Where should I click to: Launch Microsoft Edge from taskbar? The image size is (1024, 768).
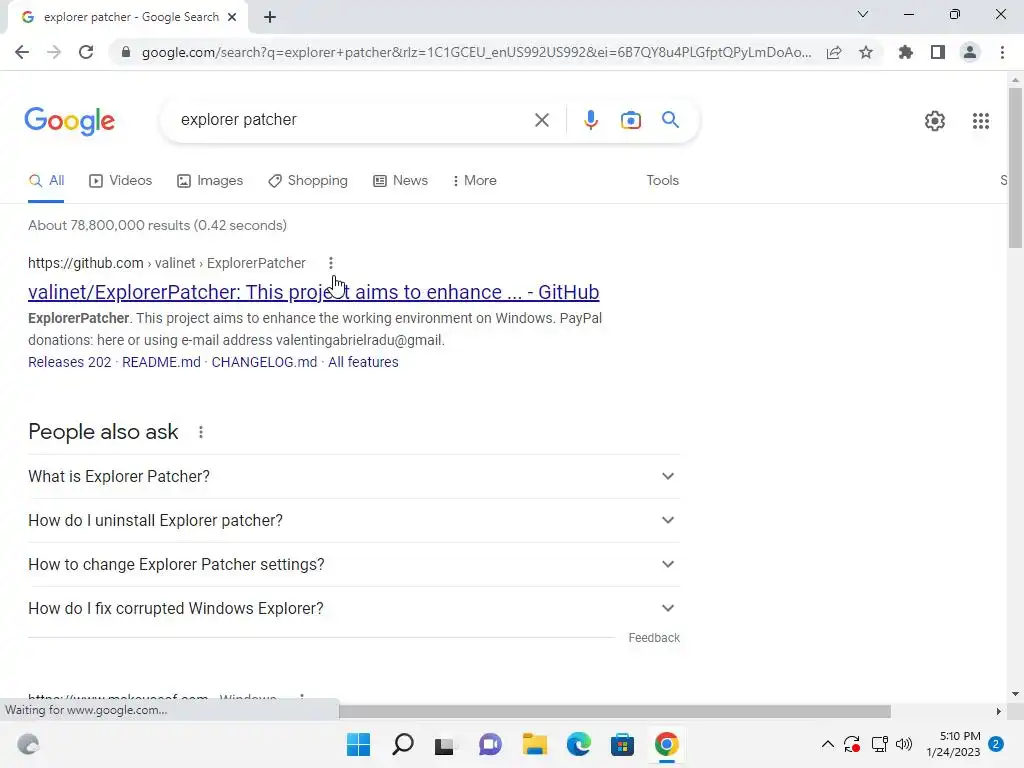click(x=578, y=744)
